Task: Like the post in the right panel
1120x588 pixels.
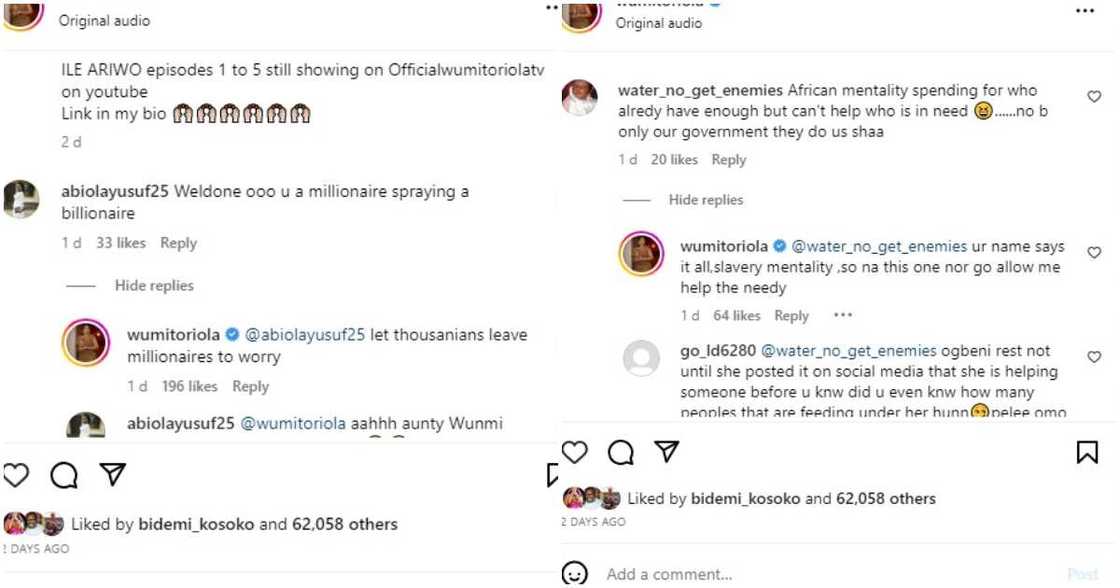Action: [x=575, y=452]
